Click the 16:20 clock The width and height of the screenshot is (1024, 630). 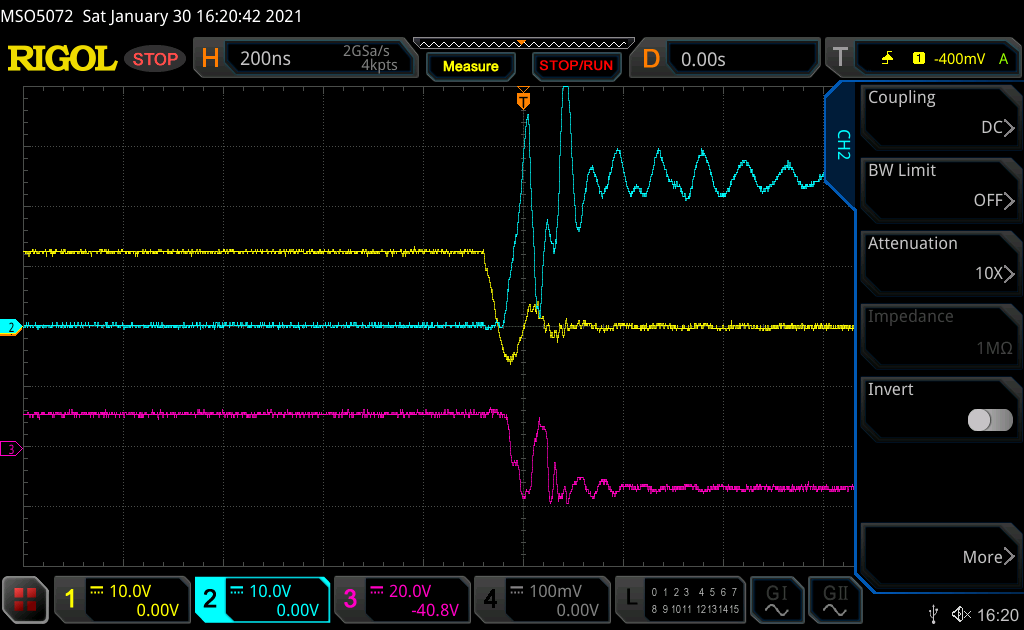(998, 614)
